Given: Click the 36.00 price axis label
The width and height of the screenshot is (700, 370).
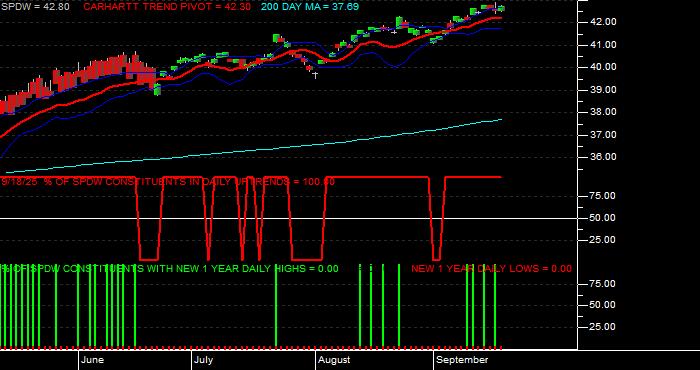Looking at the screenshot, I should [604, 157].
